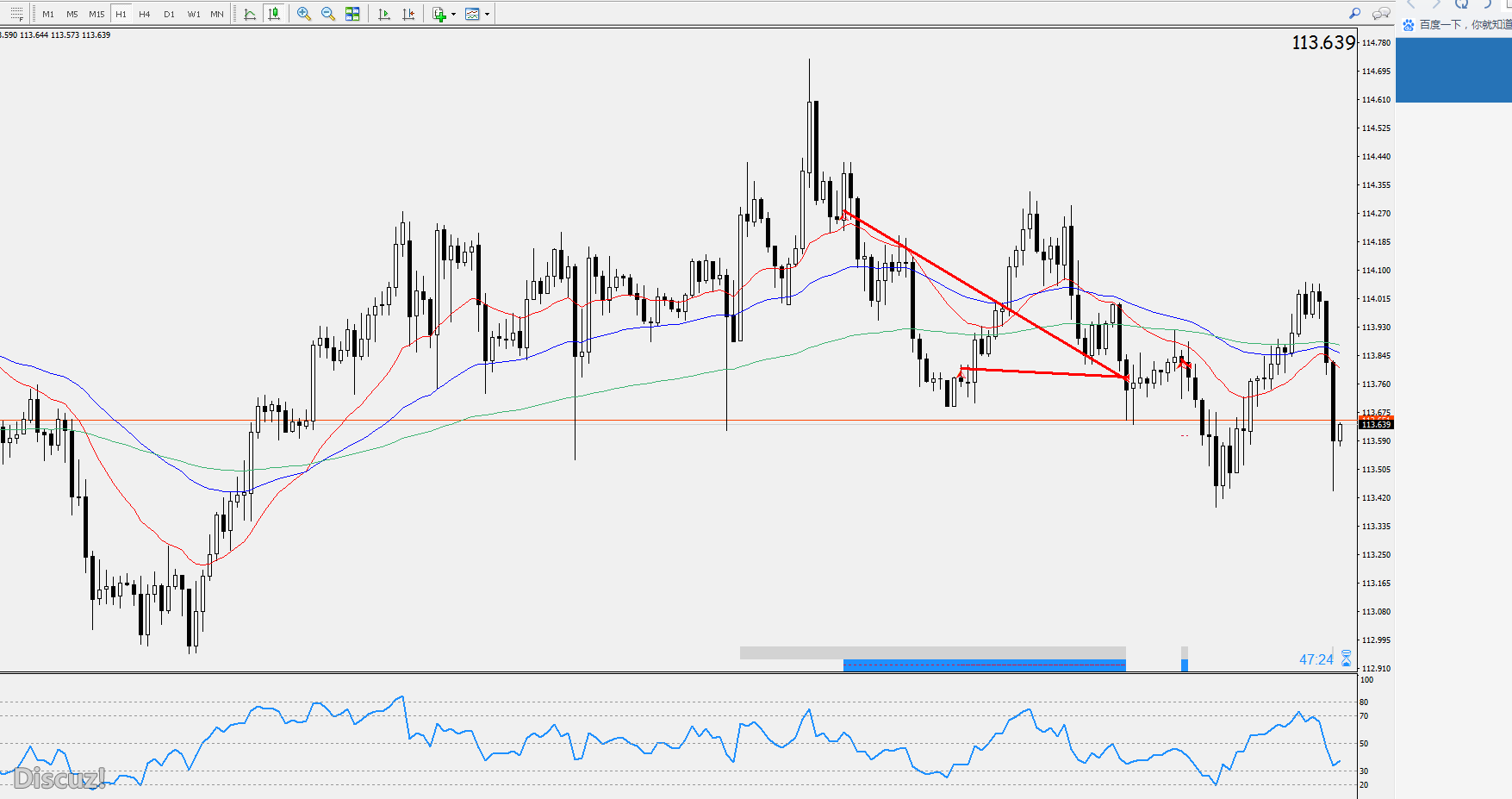Open the add indicators icon
The width and height of the screenshot is (1512, 799).
tap(439, 14)
